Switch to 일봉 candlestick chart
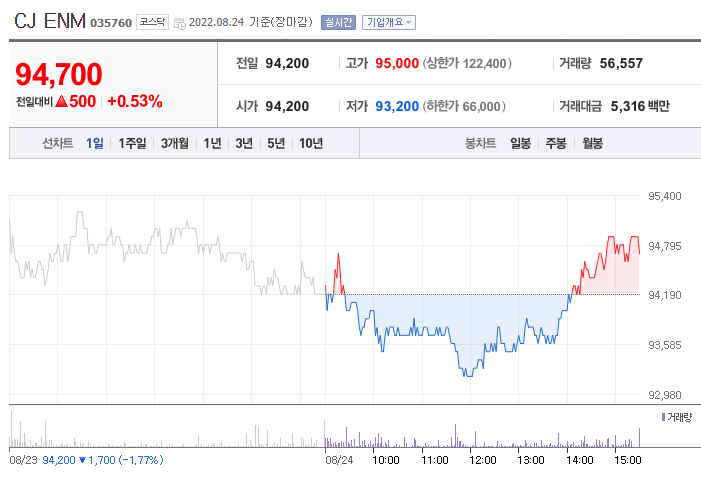701x478 pixels. (520, 143)
